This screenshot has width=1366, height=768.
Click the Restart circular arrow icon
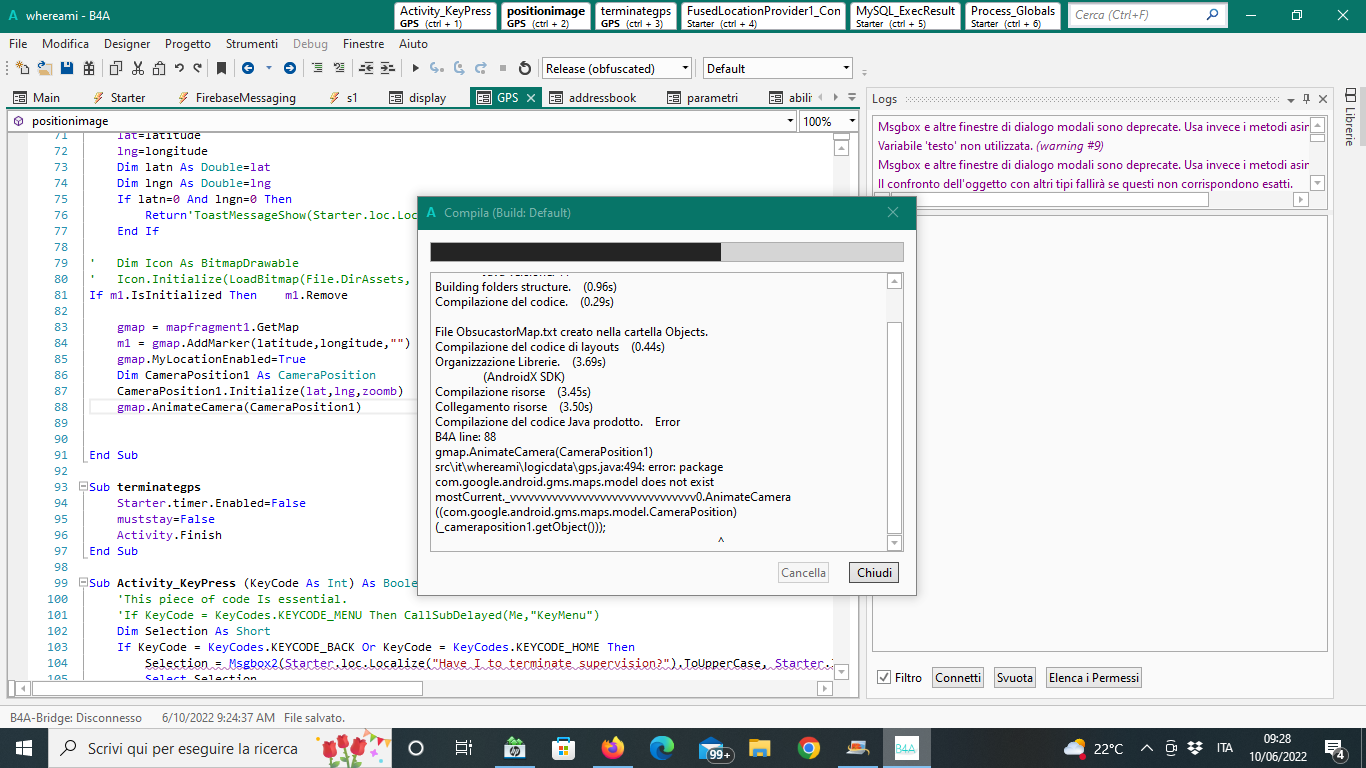pos(524,68)
